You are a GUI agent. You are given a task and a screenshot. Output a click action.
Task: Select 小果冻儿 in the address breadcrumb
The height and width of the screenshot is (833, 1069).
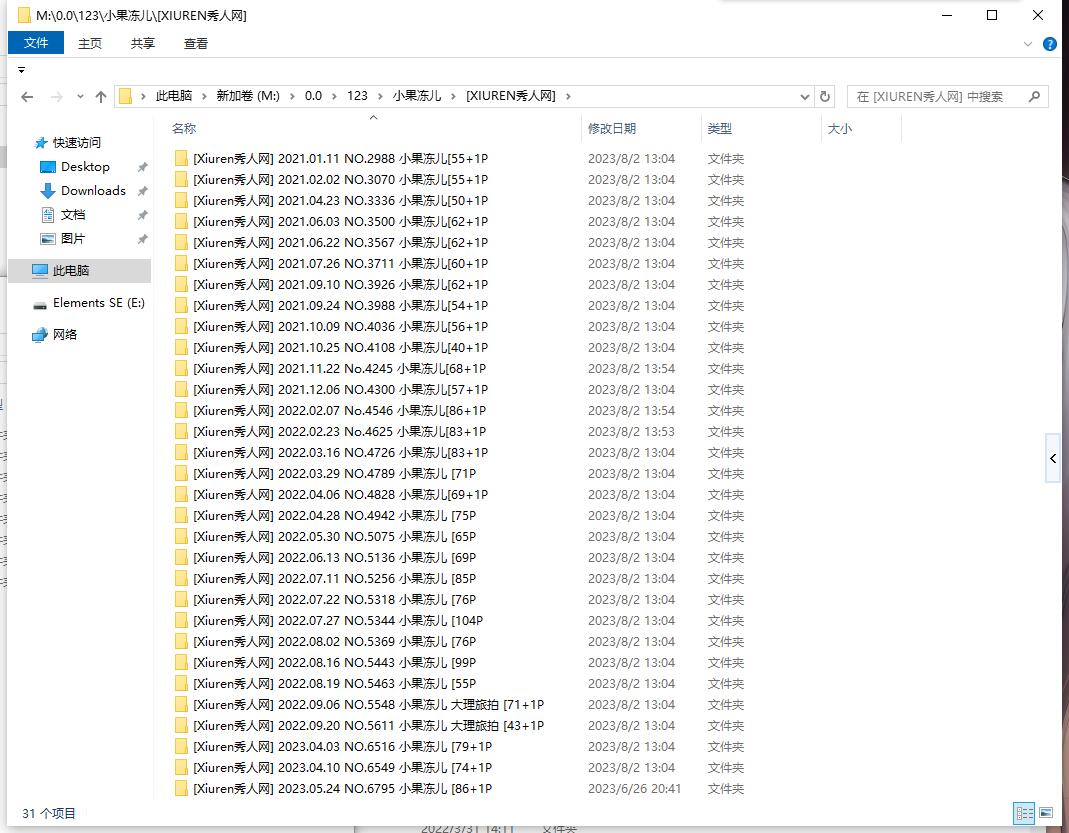[417, 96]
